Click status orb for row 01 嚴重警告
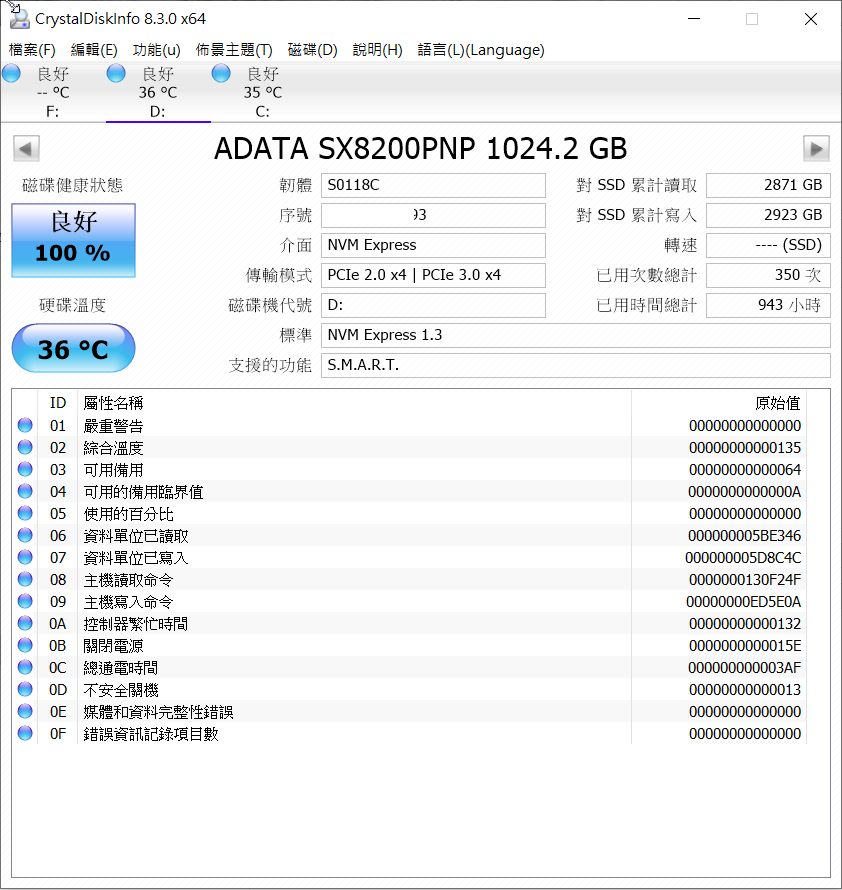Image resolution: width=842 pixels, height=890 pixels. [25, 425]
